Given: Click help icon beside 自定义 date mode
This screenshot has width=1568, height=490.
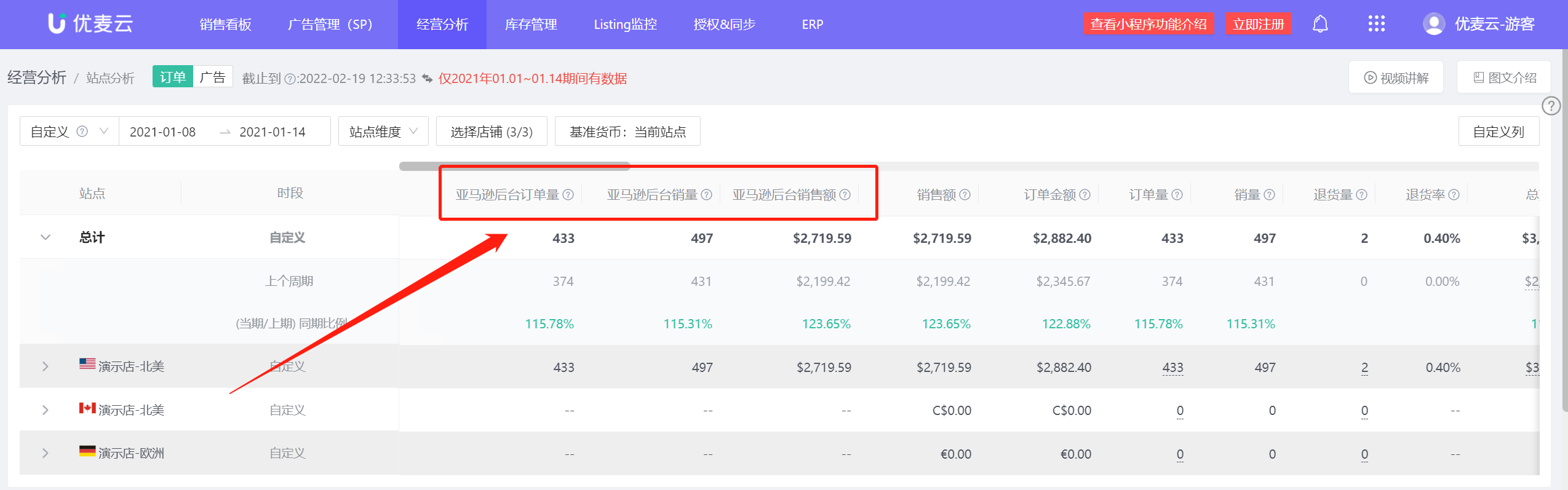Looking at the screenshot, I should (82, 132).
